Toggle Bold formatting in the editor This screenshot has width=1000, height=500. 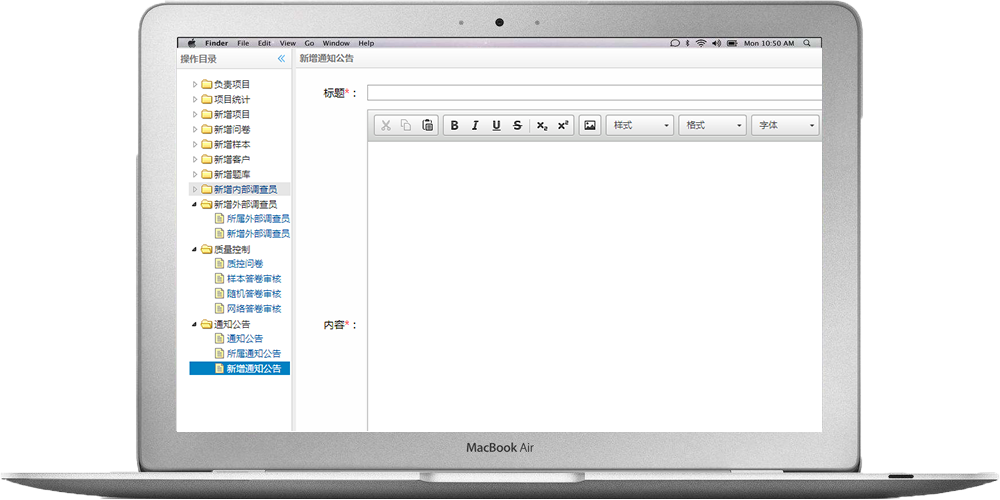454,126
